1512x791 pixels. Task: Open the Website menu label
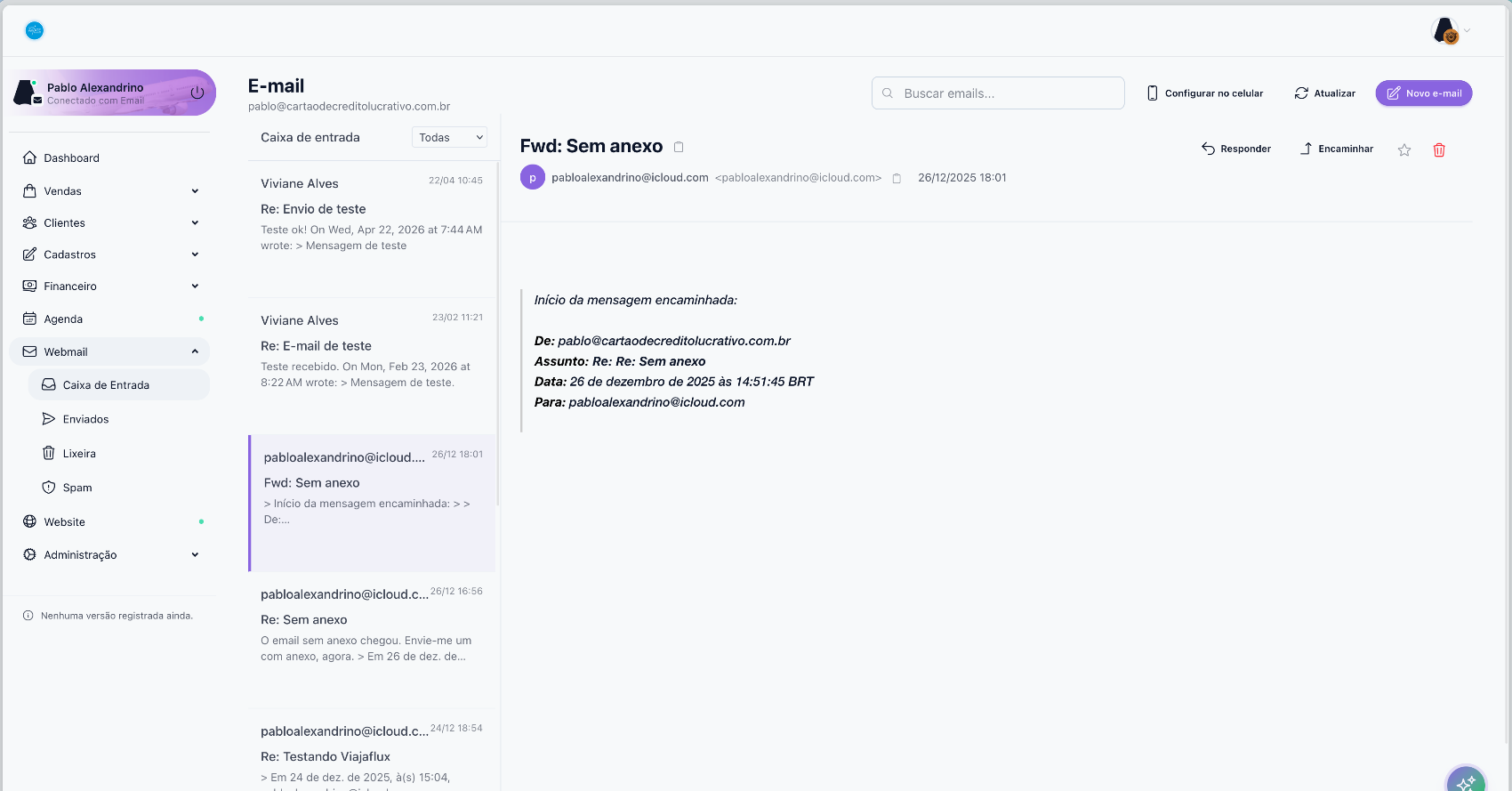click(x=65, y=522)
